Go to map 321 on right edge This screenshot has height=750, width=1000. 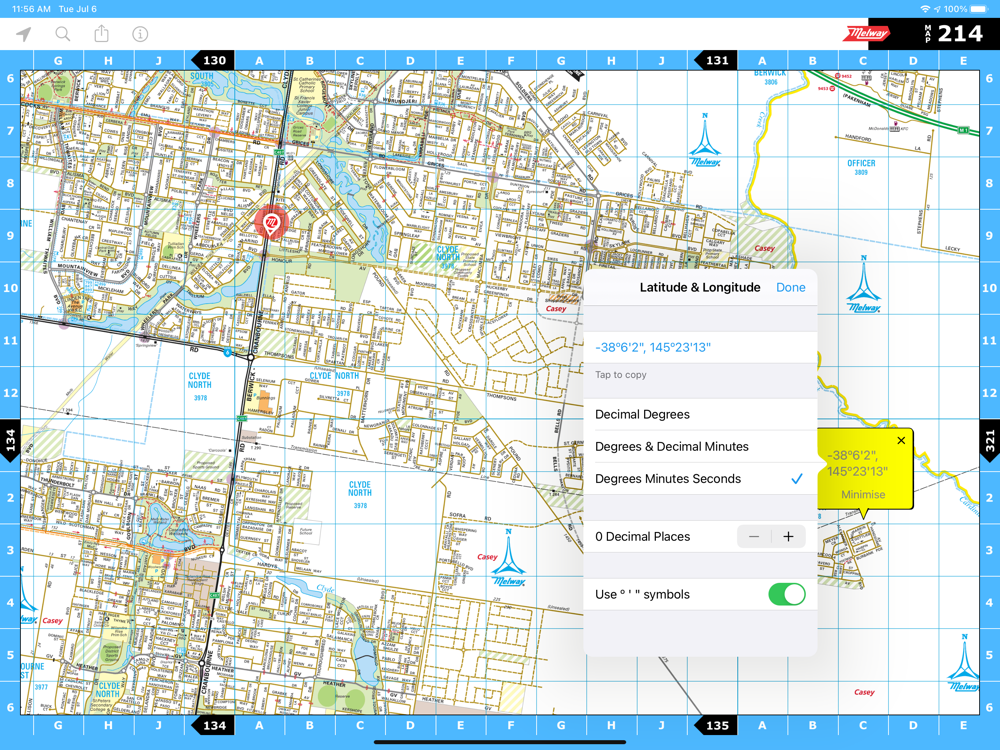coord(990,441)
